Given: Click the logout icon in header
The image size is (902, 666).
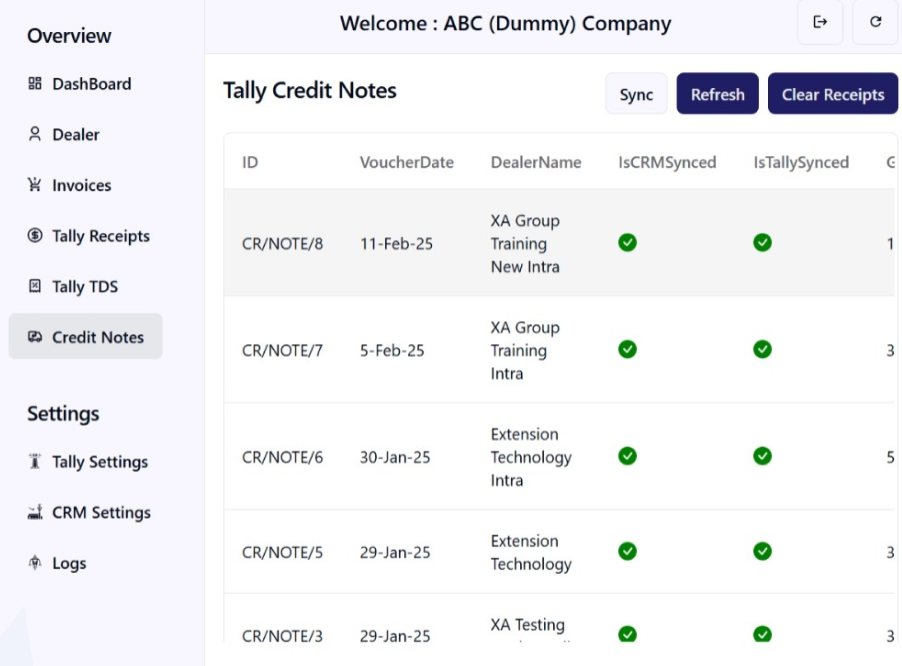Looking at the screenshot, I should (820, 22).
